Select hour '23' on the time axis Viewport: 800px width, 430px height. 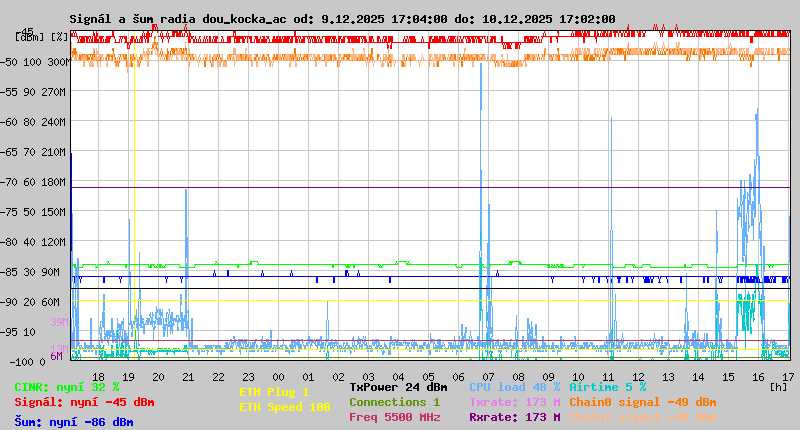(248, 377)
